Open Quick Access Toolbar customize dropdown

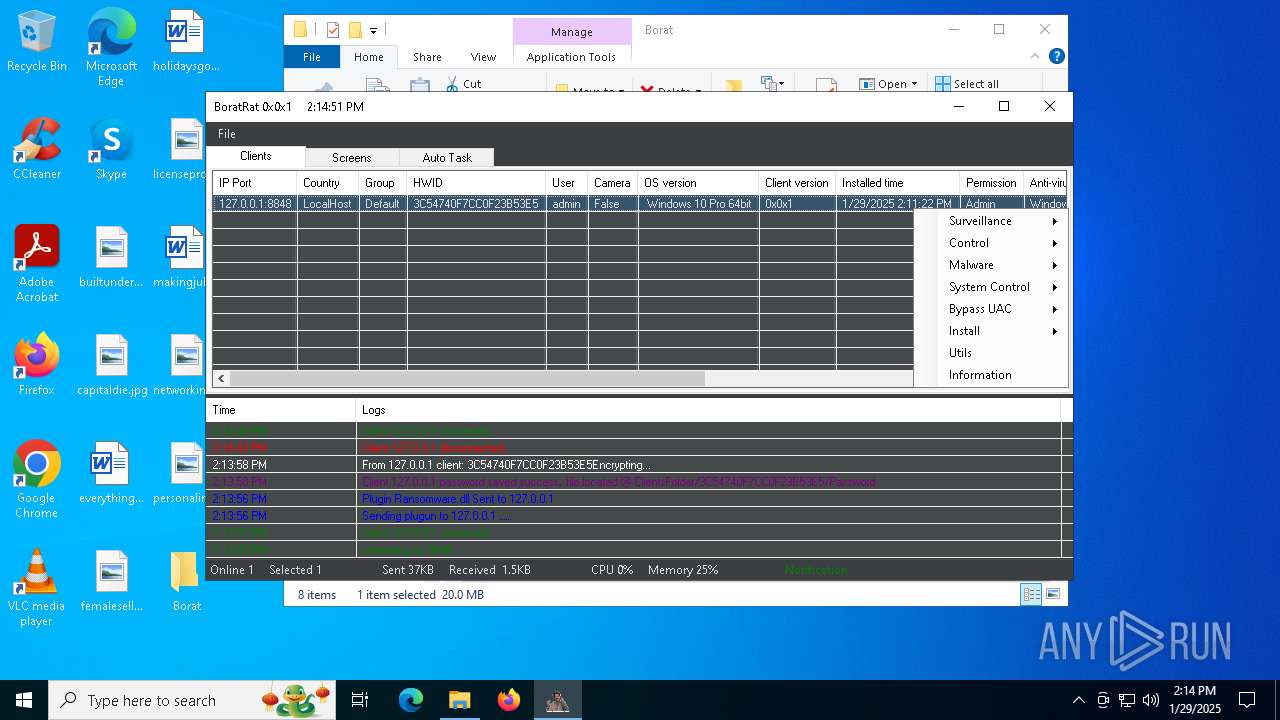point(374,31)
